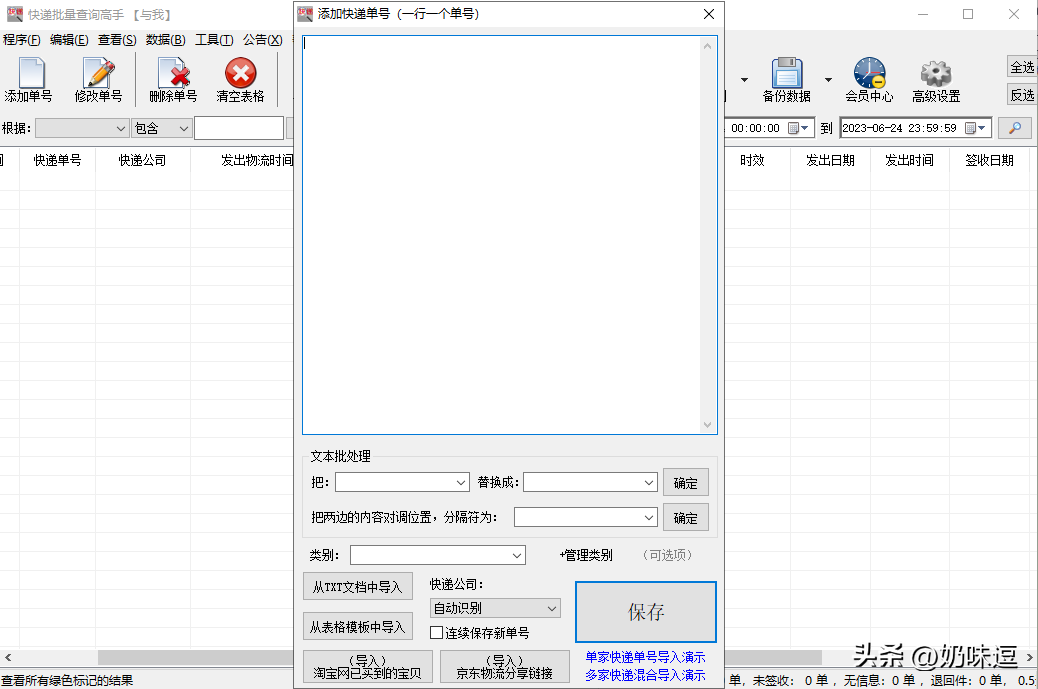Open 高级设置 advanced settings gear

click(936, 79)
